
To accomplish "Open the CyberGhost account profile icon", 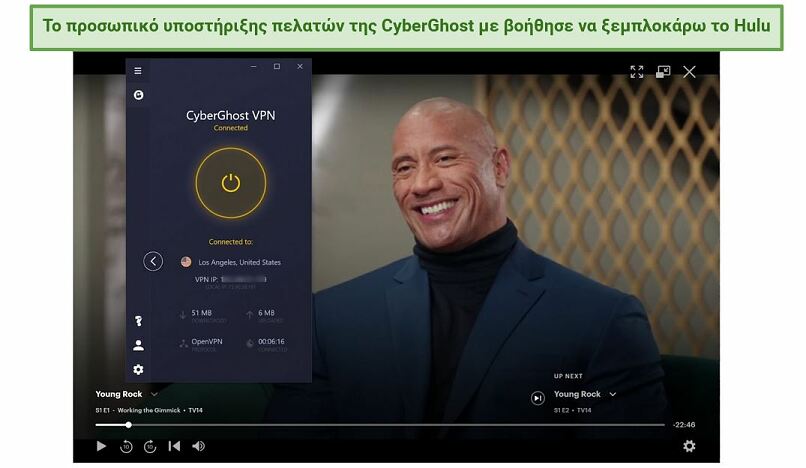I will pos(138,345).
